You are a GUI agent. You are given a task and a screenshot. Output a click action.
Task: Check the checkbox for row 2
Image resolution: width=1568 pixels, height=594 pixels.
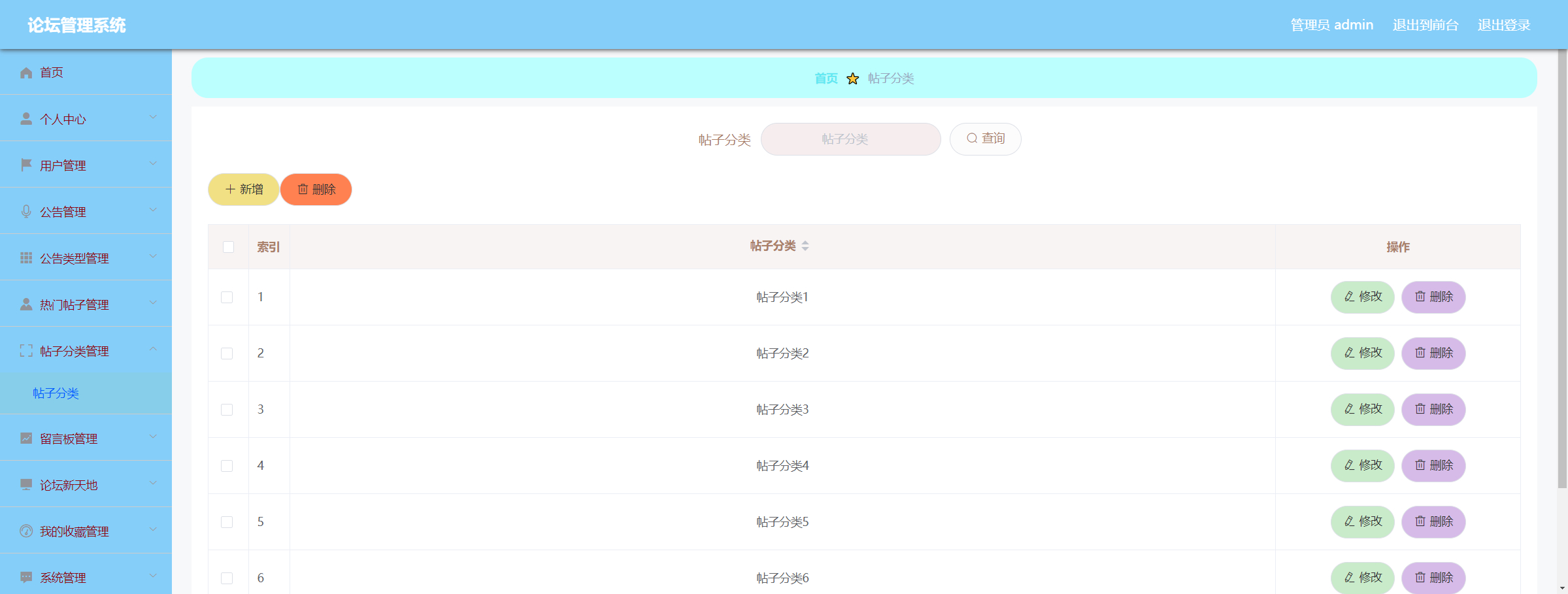tap(227, 354)
